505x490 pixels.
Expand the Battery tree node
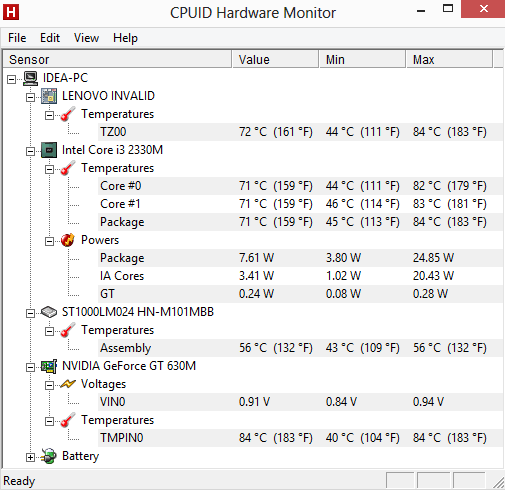click(30, 458)
